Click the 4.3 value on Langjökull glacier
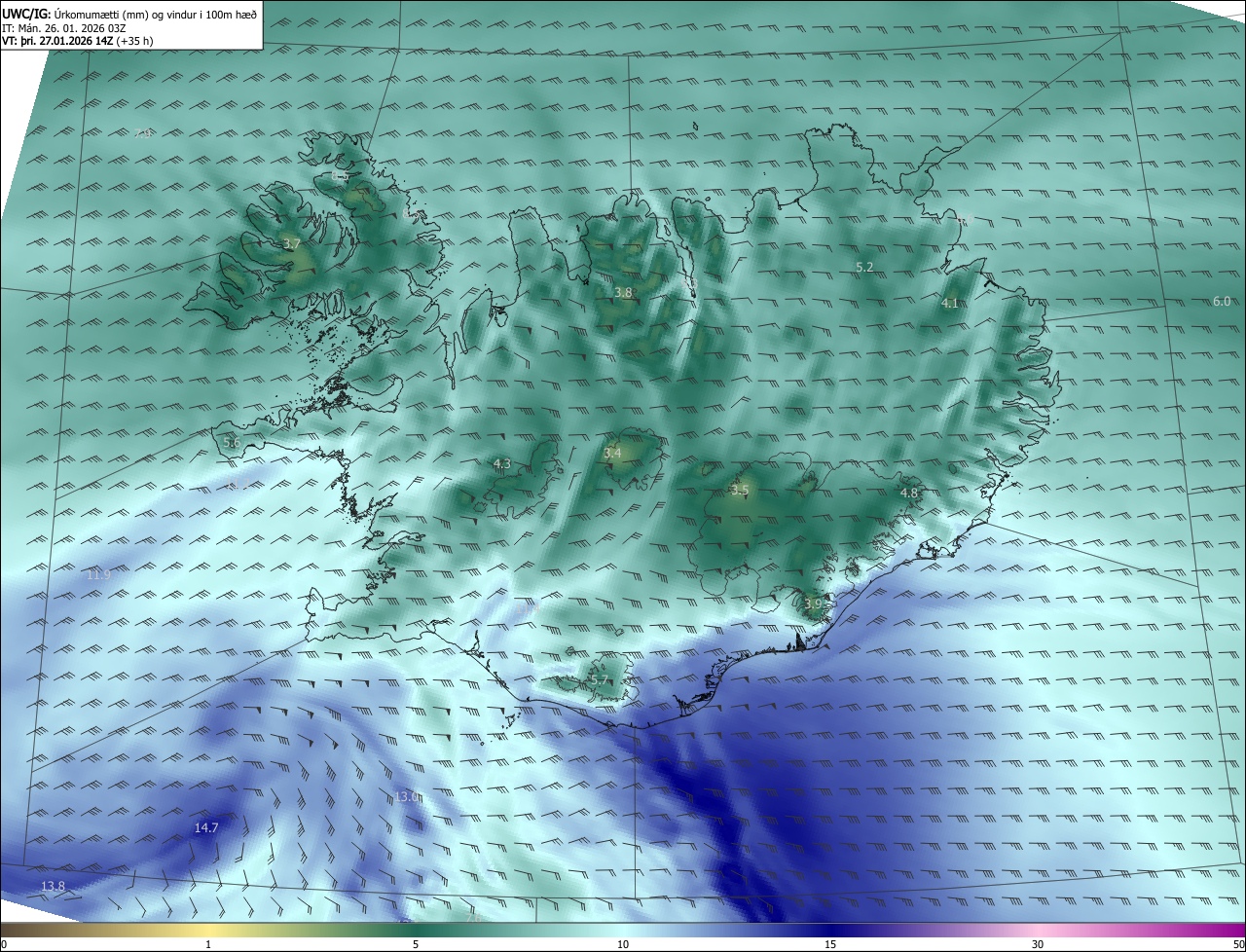This screenshot has width=1246, height=952. click(502, 464)
